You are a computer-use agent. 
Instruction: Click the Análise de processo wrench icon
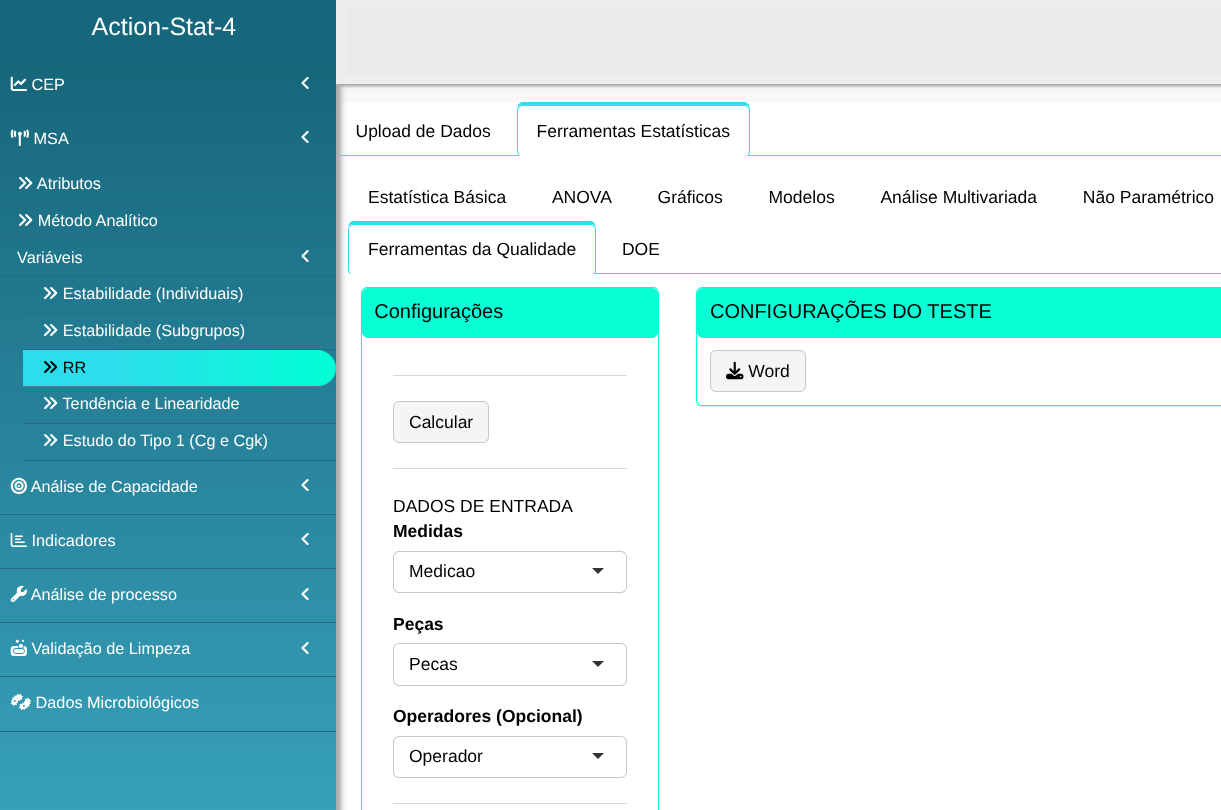pyautogui.click(x=19, y=594)
